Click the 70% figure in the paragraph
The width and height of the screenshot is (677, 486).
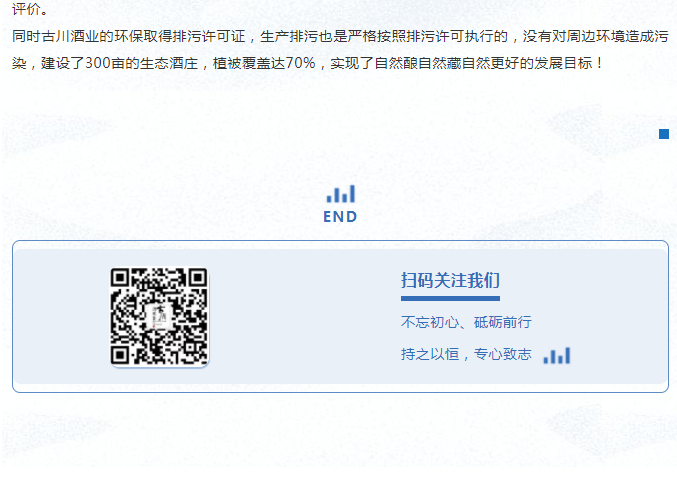300,63
